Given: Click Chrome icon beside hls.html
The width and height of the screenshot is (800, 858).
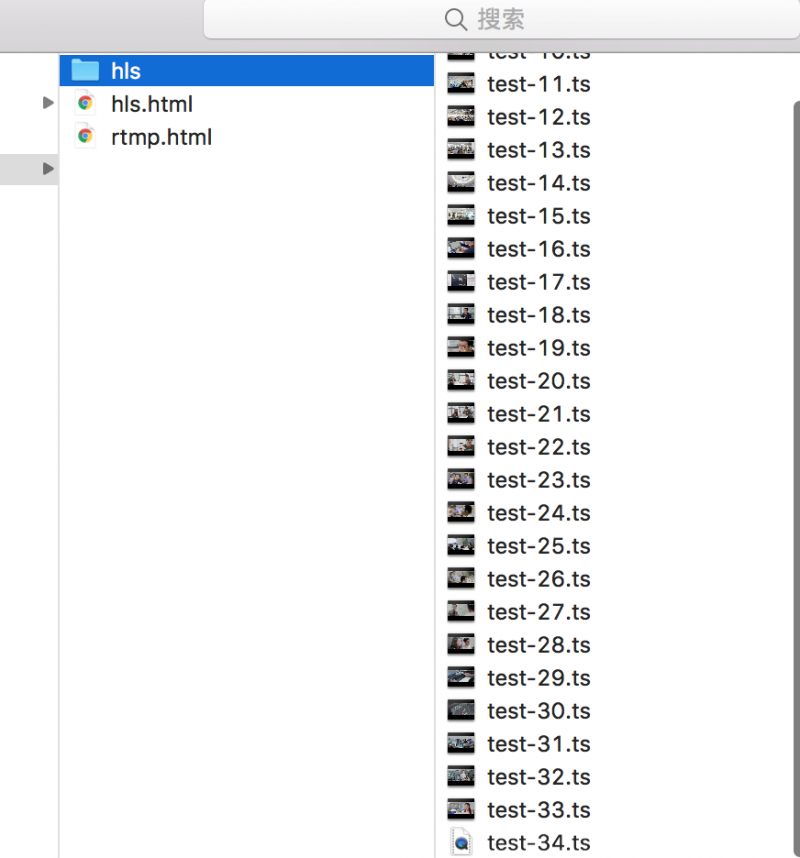Looking at the screenshot, I should [x=85, y=103].
